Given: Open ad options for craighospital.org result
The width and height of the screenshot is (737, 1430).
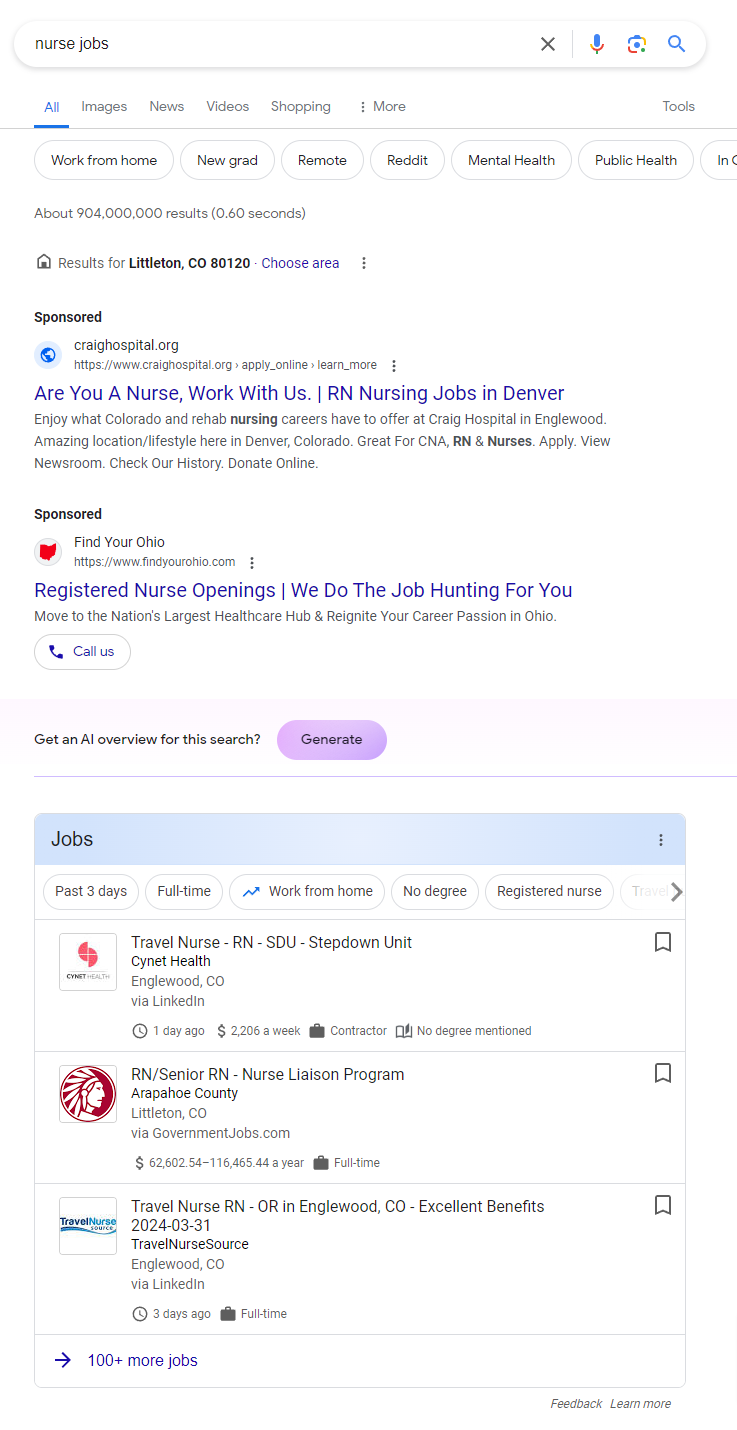Looking at the screenshot, I should pyautogui.click(x=394, y=366).
